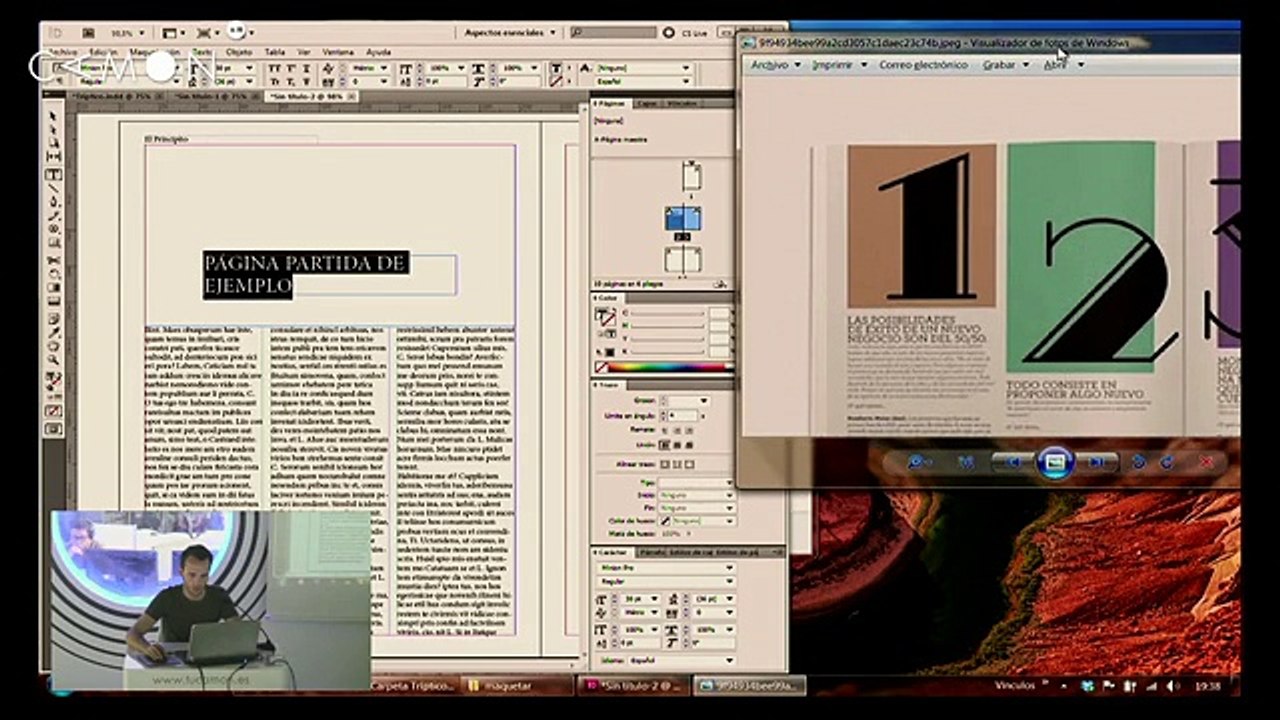This screenshot has width=1280, height=720.
Task: Open the Idioma Español dropdown in Carácter panel
Action: click(680, 660)
